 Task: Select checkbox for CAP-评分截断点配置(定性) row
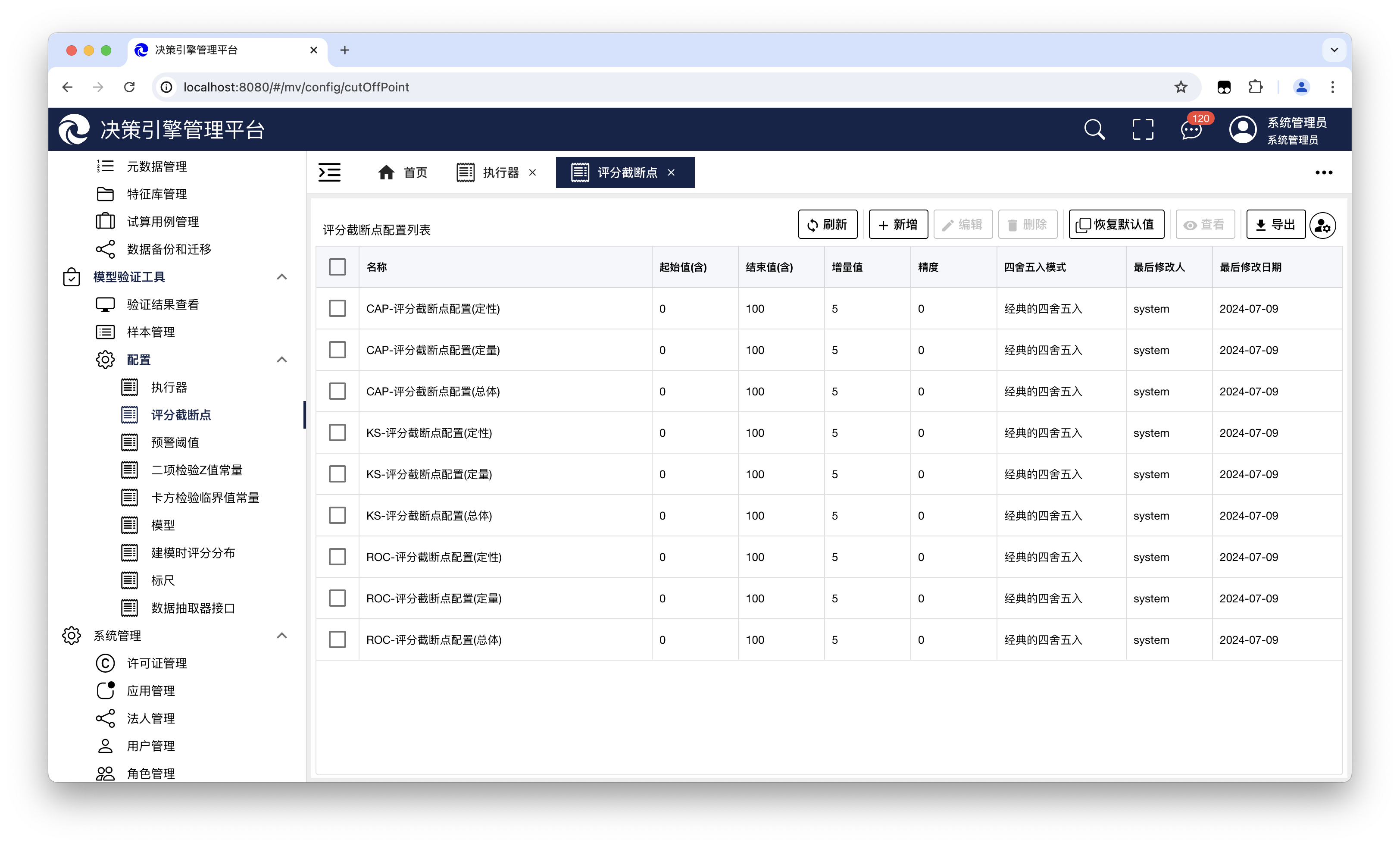tap(337, 308)
